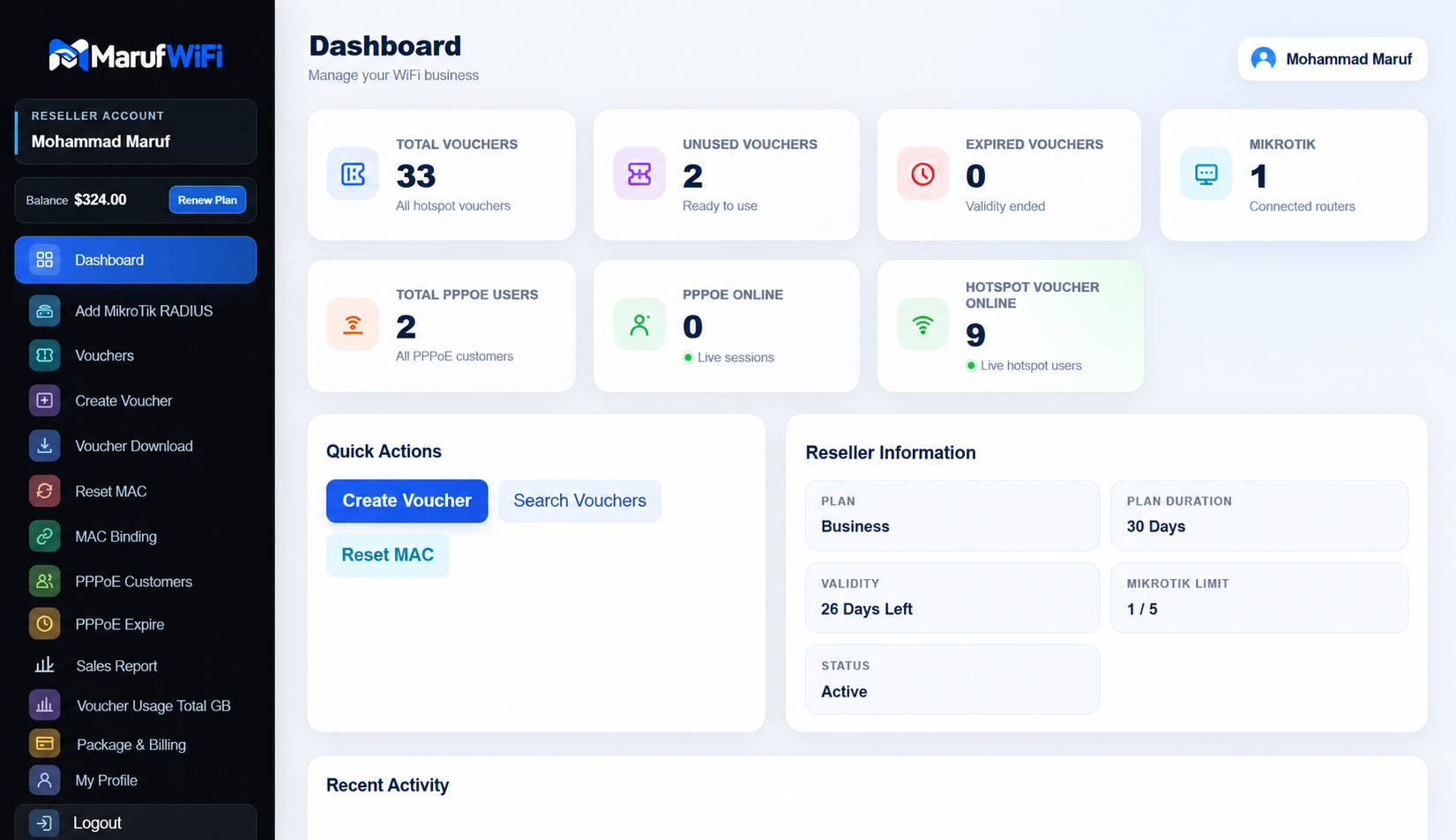Click the Reset MAC quick action button
The image size is (1456, 840).
tap(387, 554)
